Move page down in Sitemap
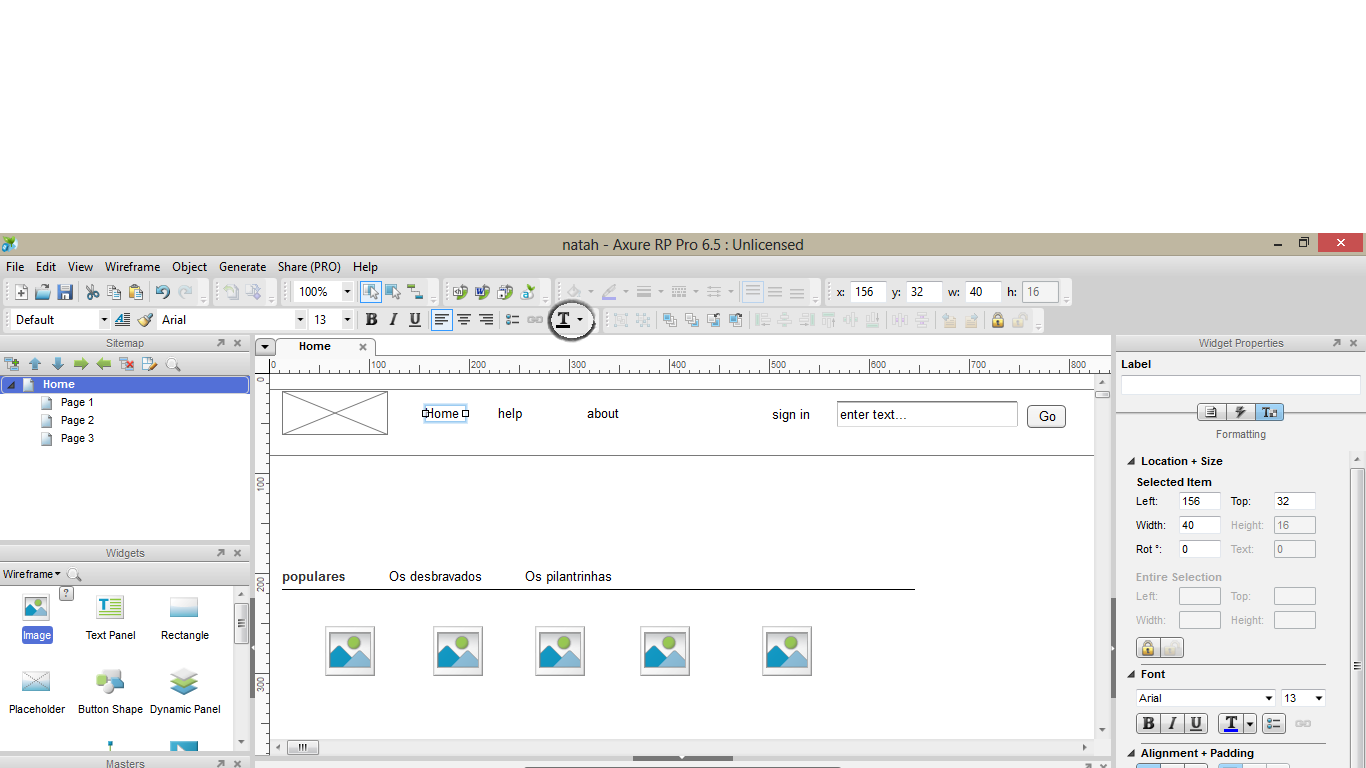 [x=58, y=364]
